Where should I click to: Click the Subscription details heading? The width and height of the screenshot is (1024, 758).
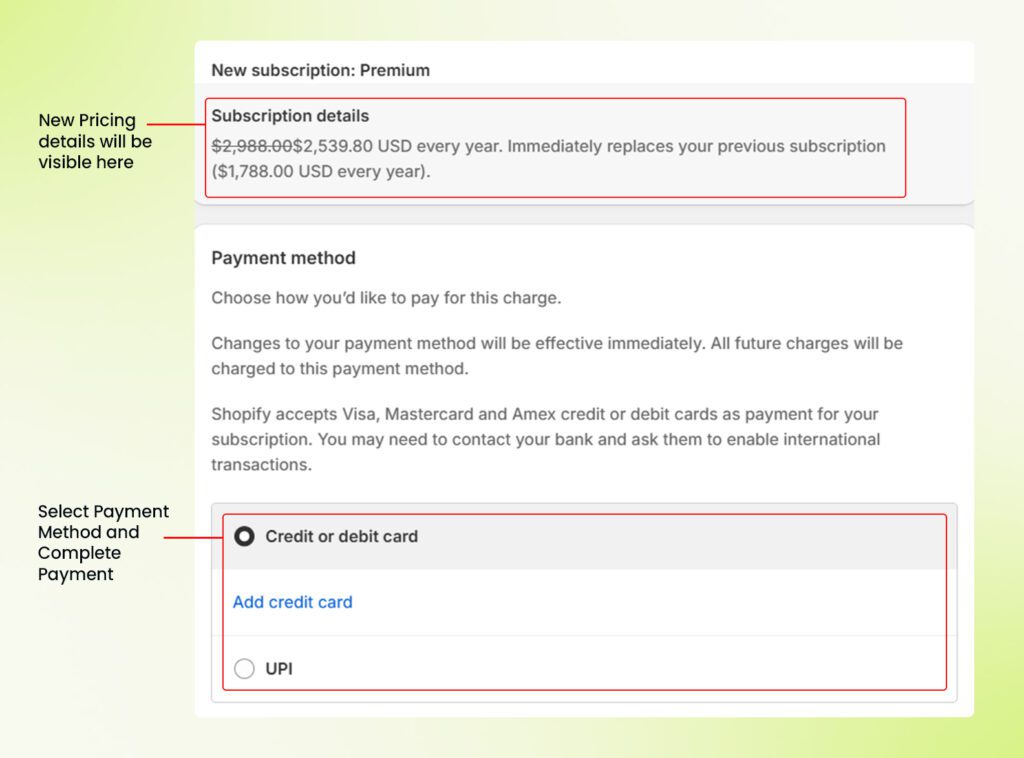(290, 116)
